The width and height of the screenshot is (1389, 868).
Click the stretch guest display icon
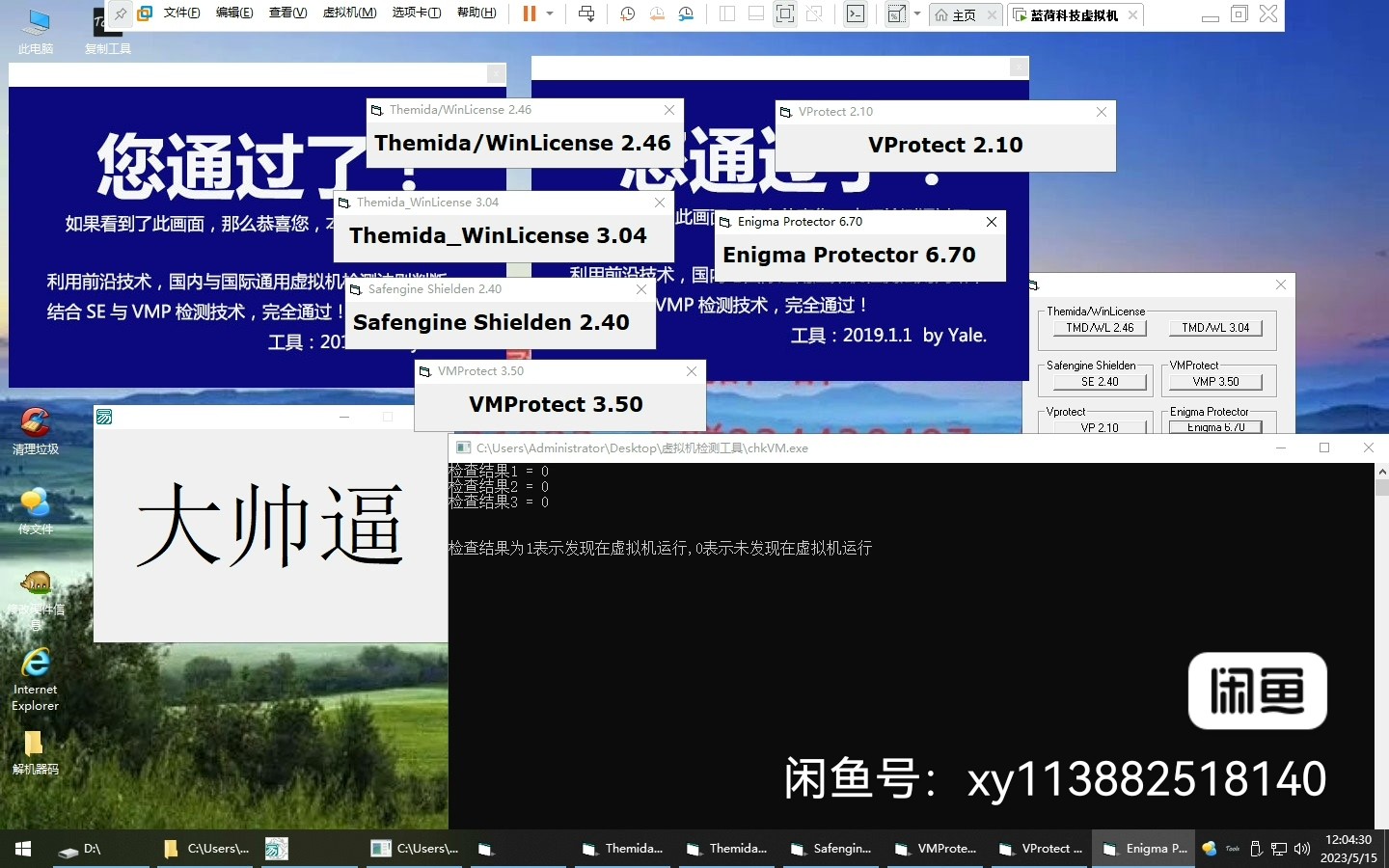pyautogui.click(x=896, y=14)
